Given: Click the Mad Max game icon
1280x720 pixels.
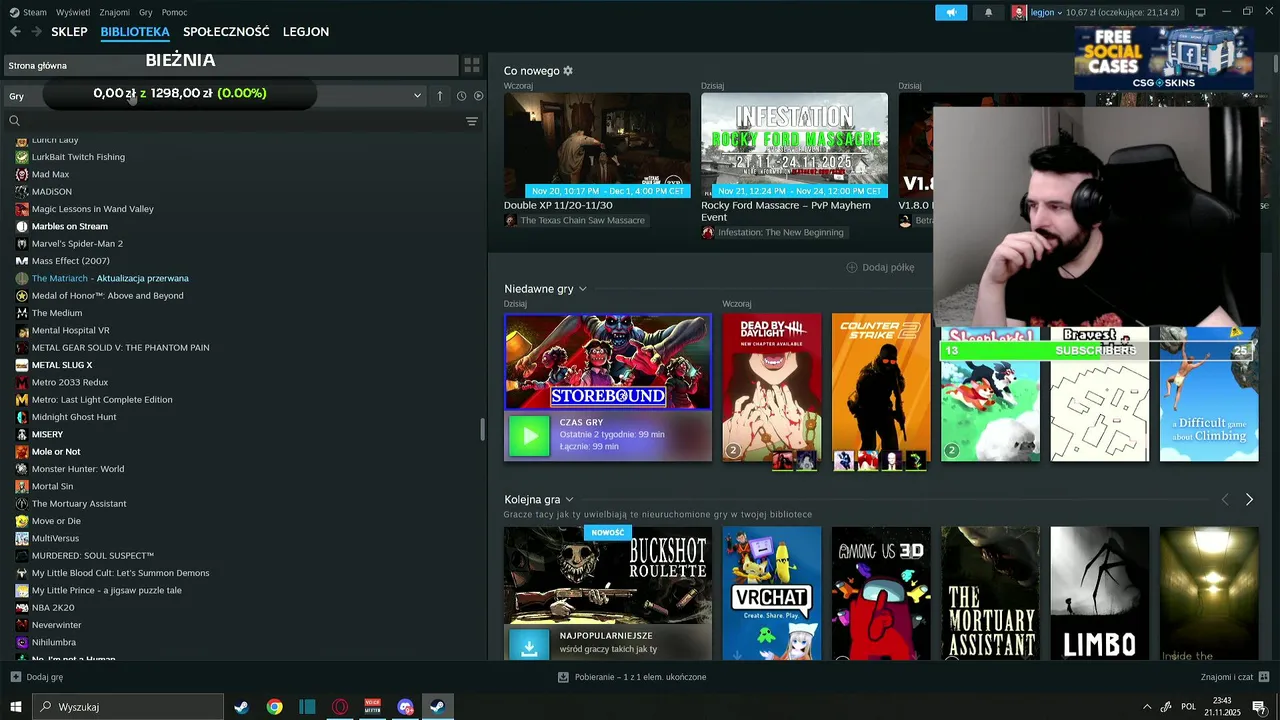Looking at the screenshot, I should click(22, 174).
